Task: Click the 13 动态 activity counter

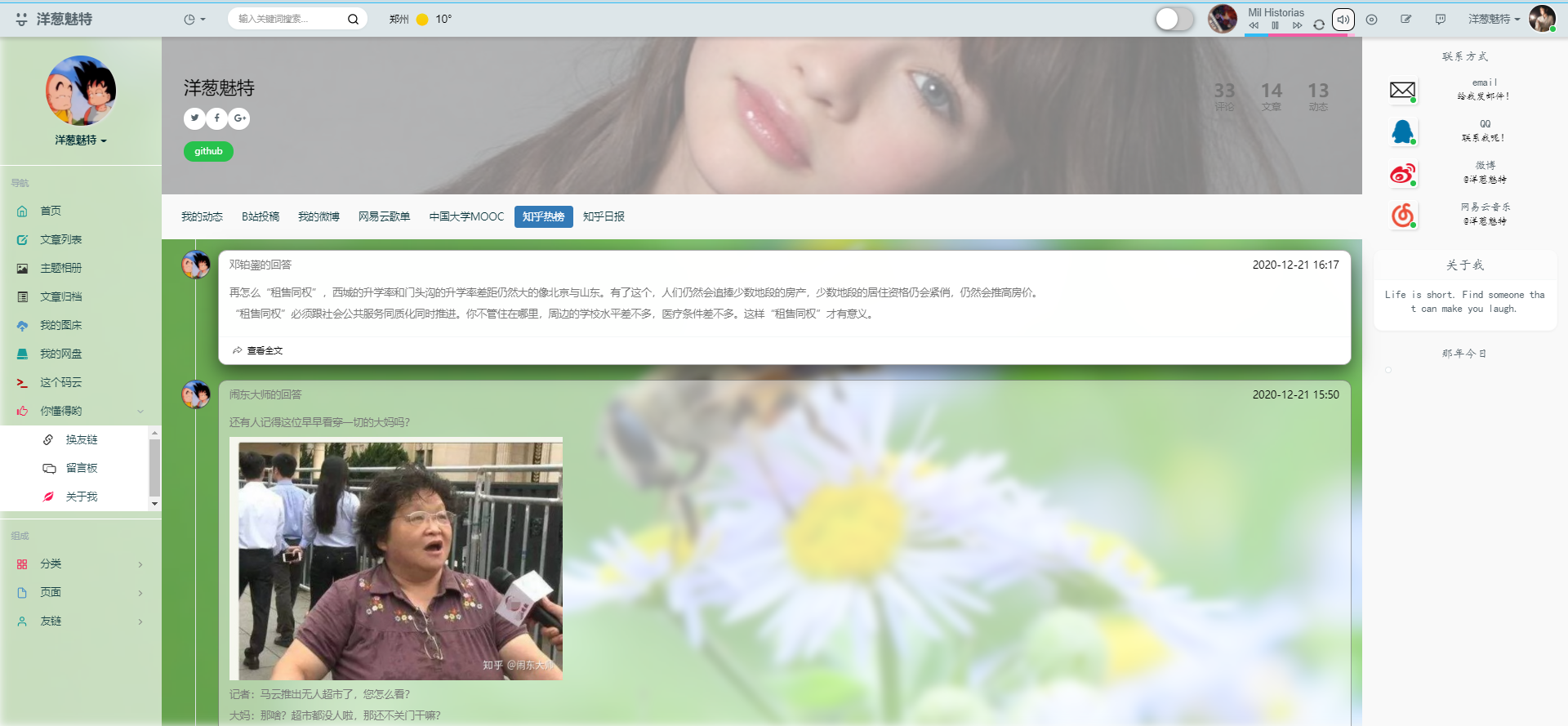Action: (1318, 96)
